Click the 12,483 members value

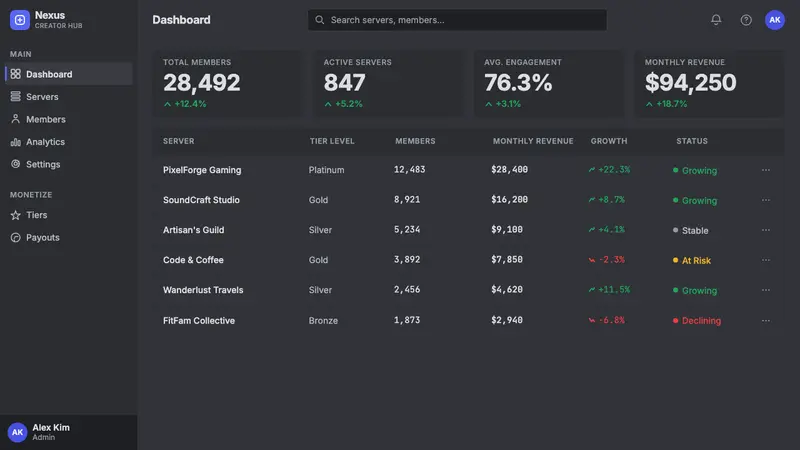(x=409, y=169)
